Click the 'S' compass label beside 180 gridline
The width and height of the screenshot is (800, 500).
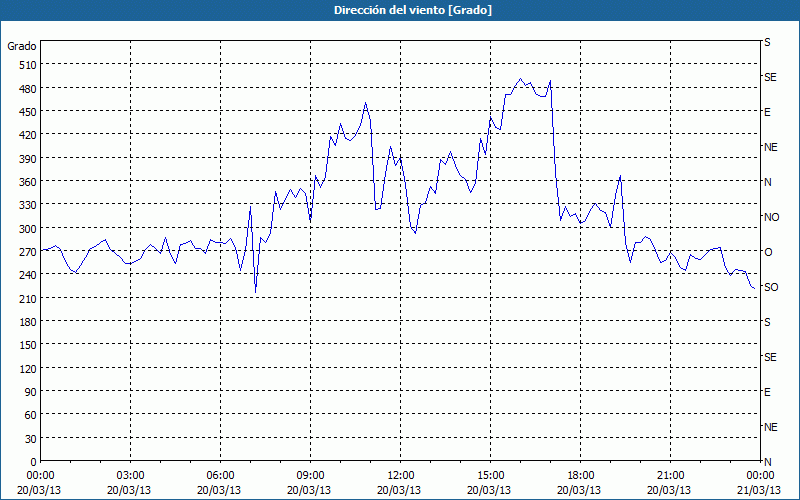click(767, 322)
